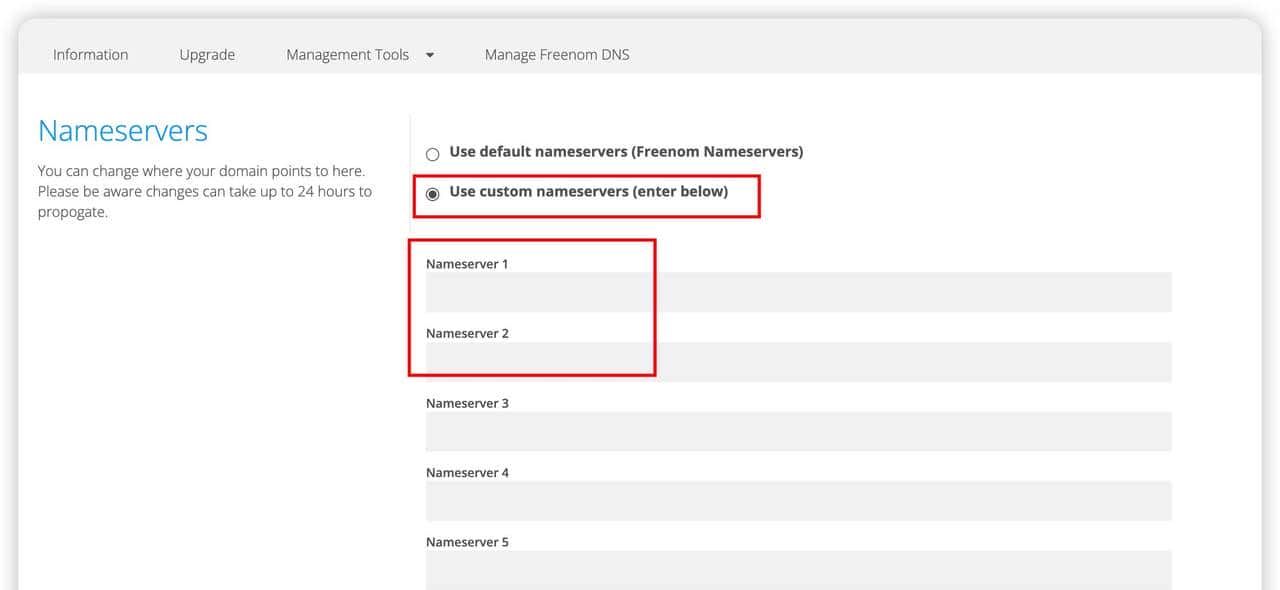Select the default Freenom nameservers radio button
The height and width of the screenshot is (590, 1280).
(433, 154)
